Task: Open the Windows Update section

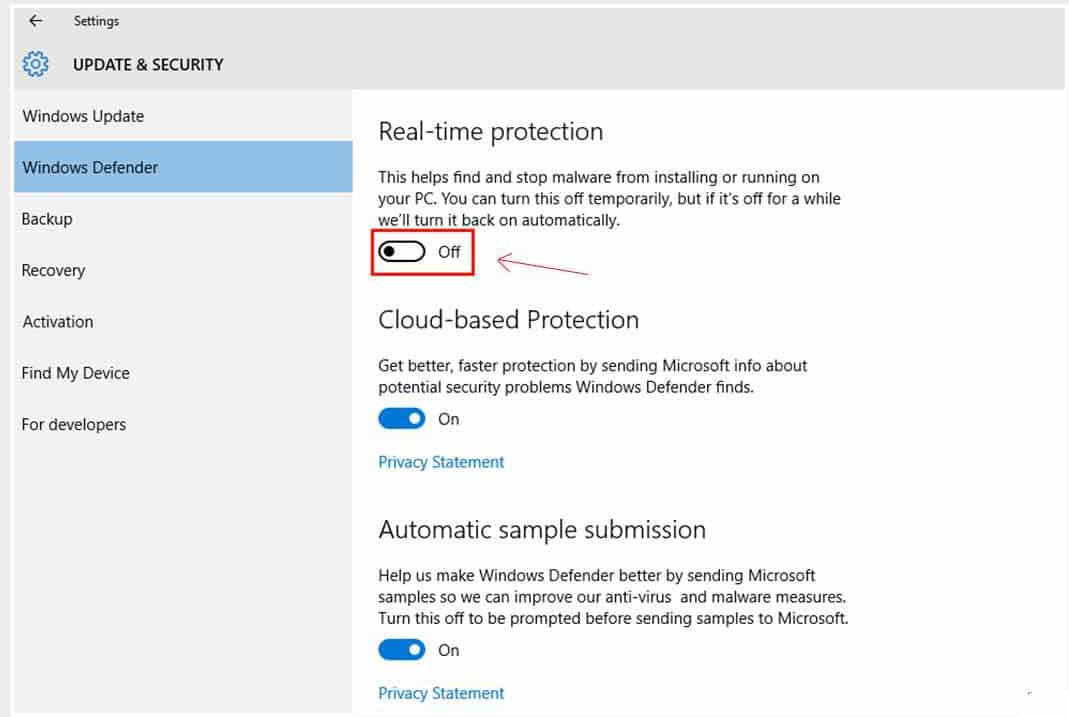Action: coord(183,116)
